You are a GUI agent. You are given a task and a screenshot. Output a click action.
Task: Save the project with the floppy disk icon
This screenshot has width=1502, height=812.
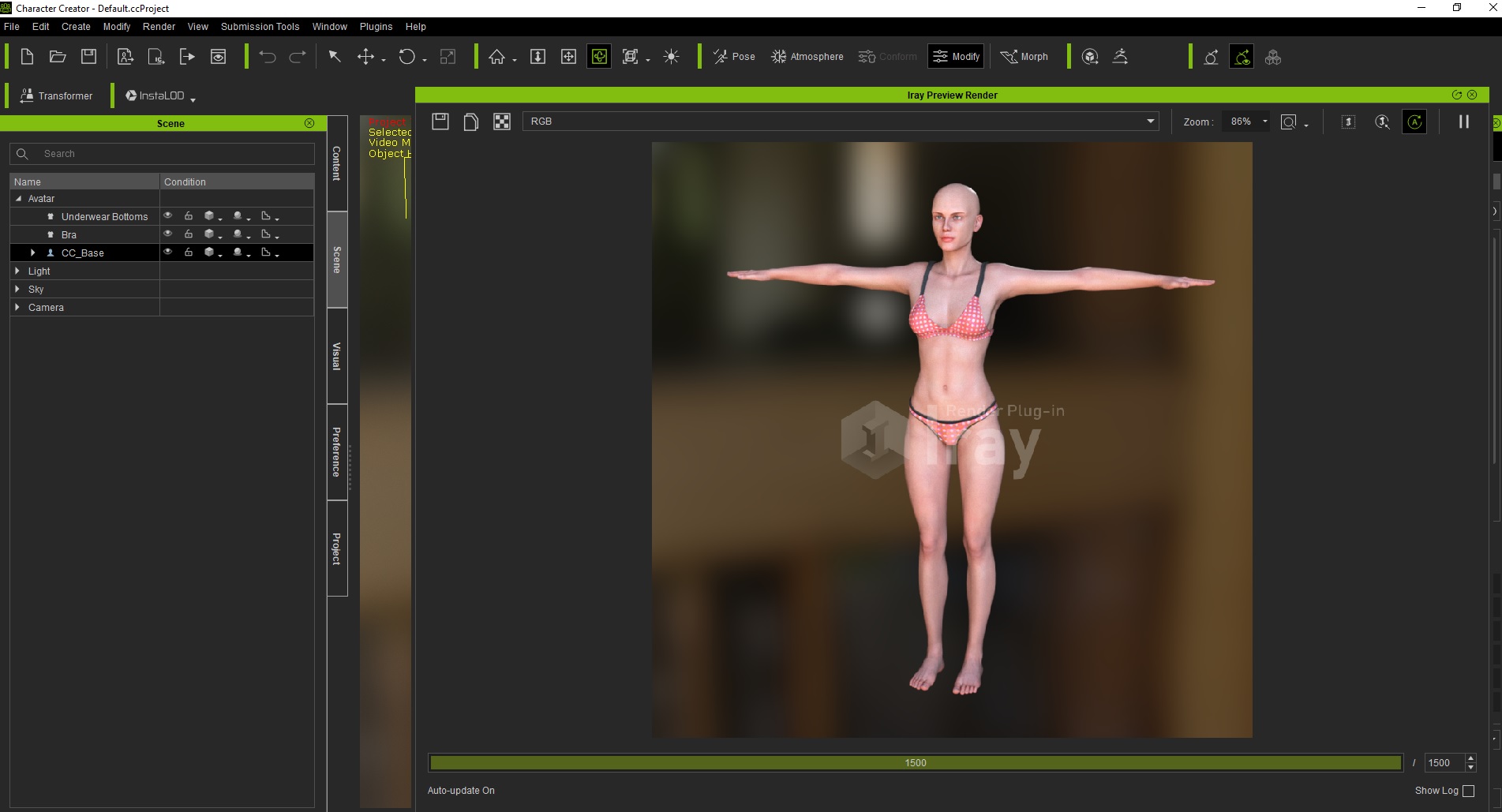click(x=88, y=57)
